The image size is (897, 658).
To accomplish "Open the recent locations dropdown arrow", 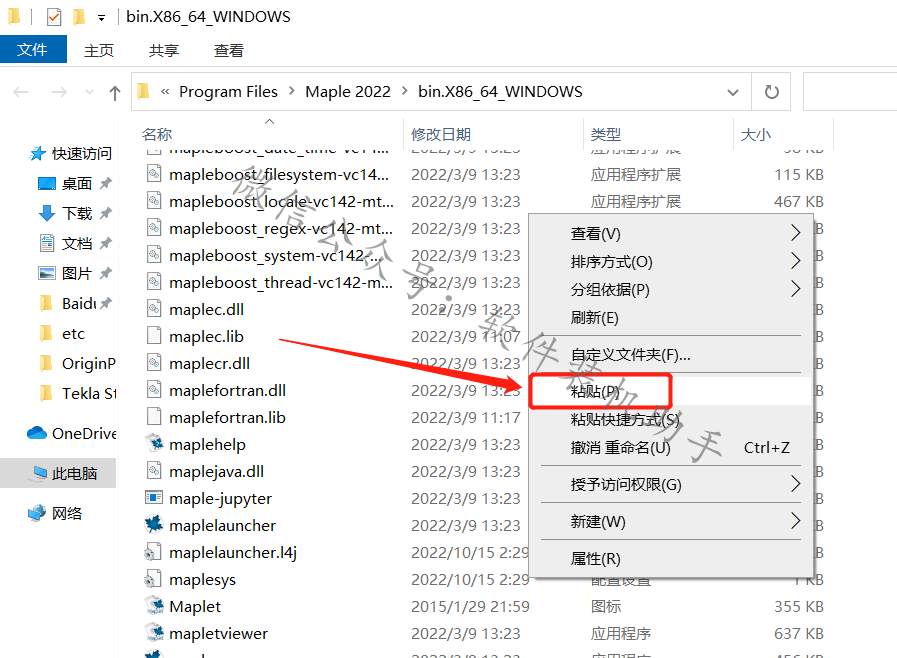I will tap(89, 92).
